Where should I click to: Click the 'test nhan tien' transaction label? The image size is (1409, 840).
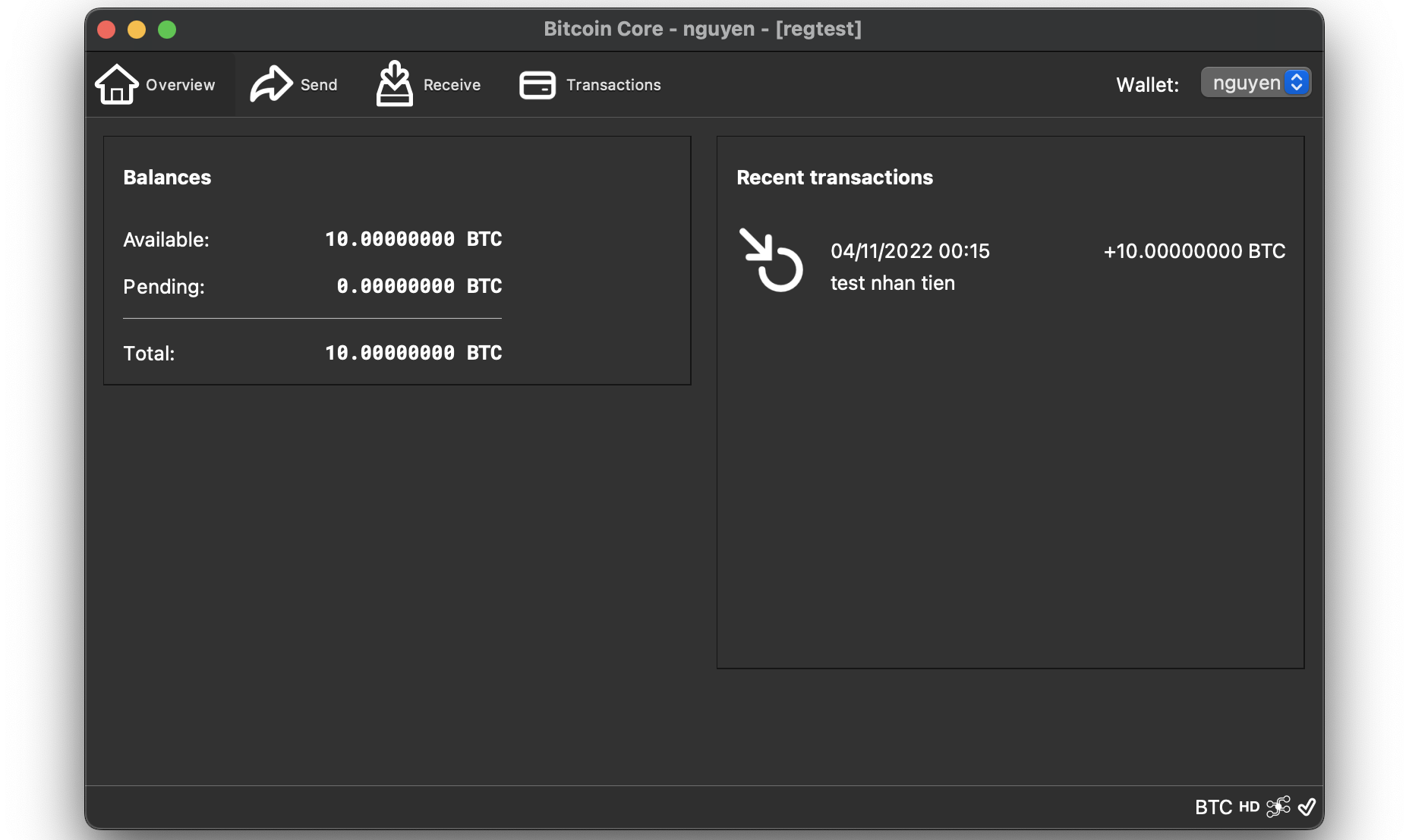893,283
